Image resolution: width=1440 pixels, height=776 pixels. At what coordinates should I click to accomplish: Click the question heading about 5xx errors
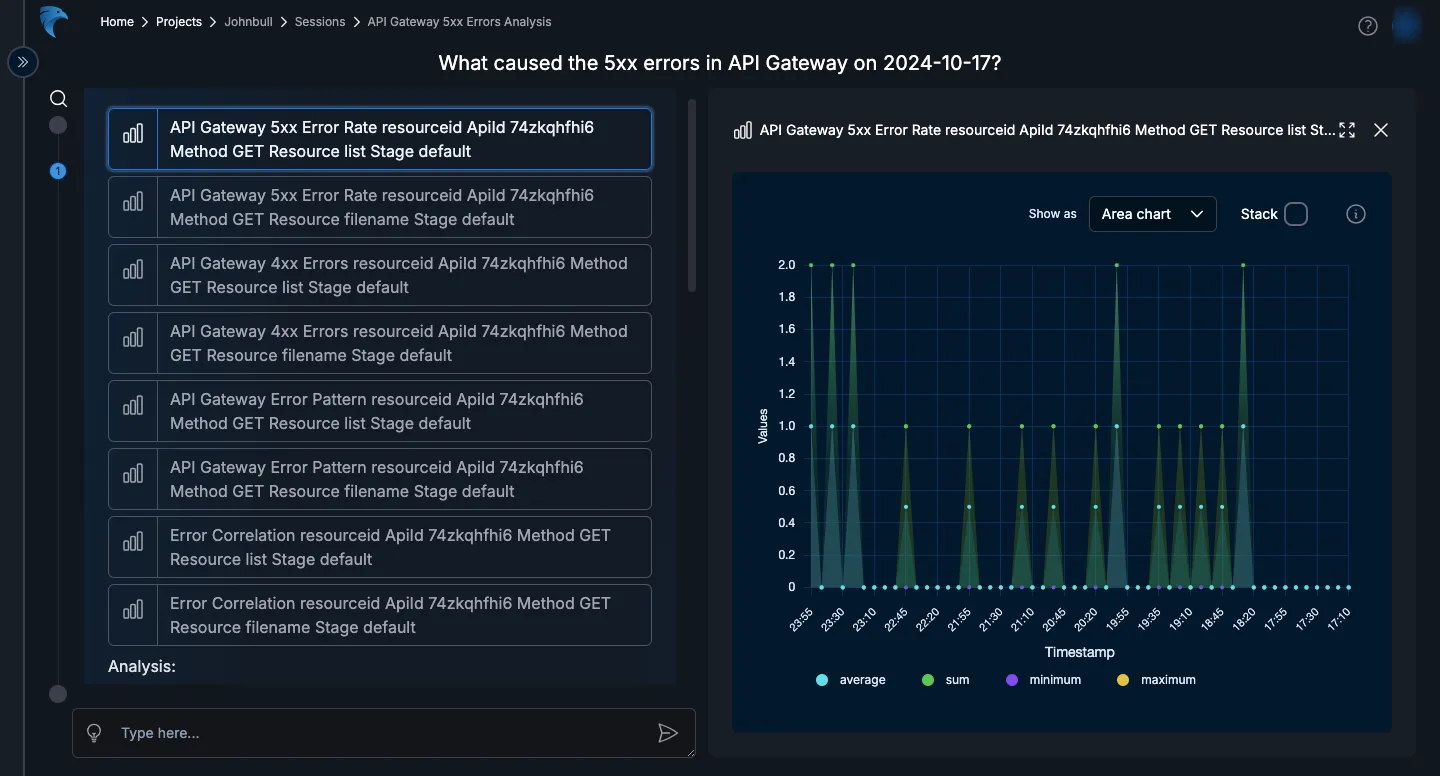tap(720, 63)
